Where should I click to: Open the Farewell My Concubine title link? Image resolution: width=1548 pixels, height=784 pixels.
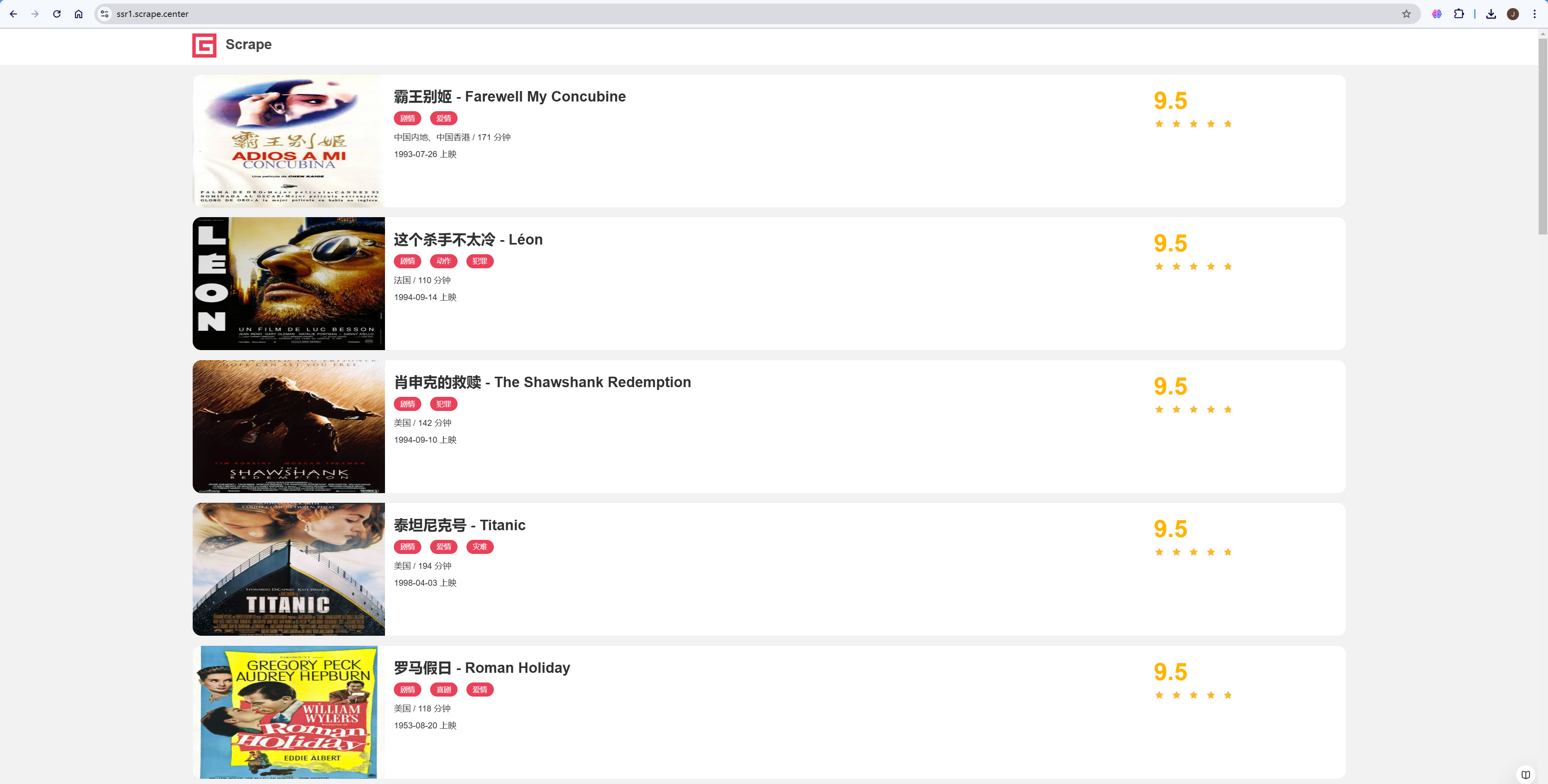point(509,97)
